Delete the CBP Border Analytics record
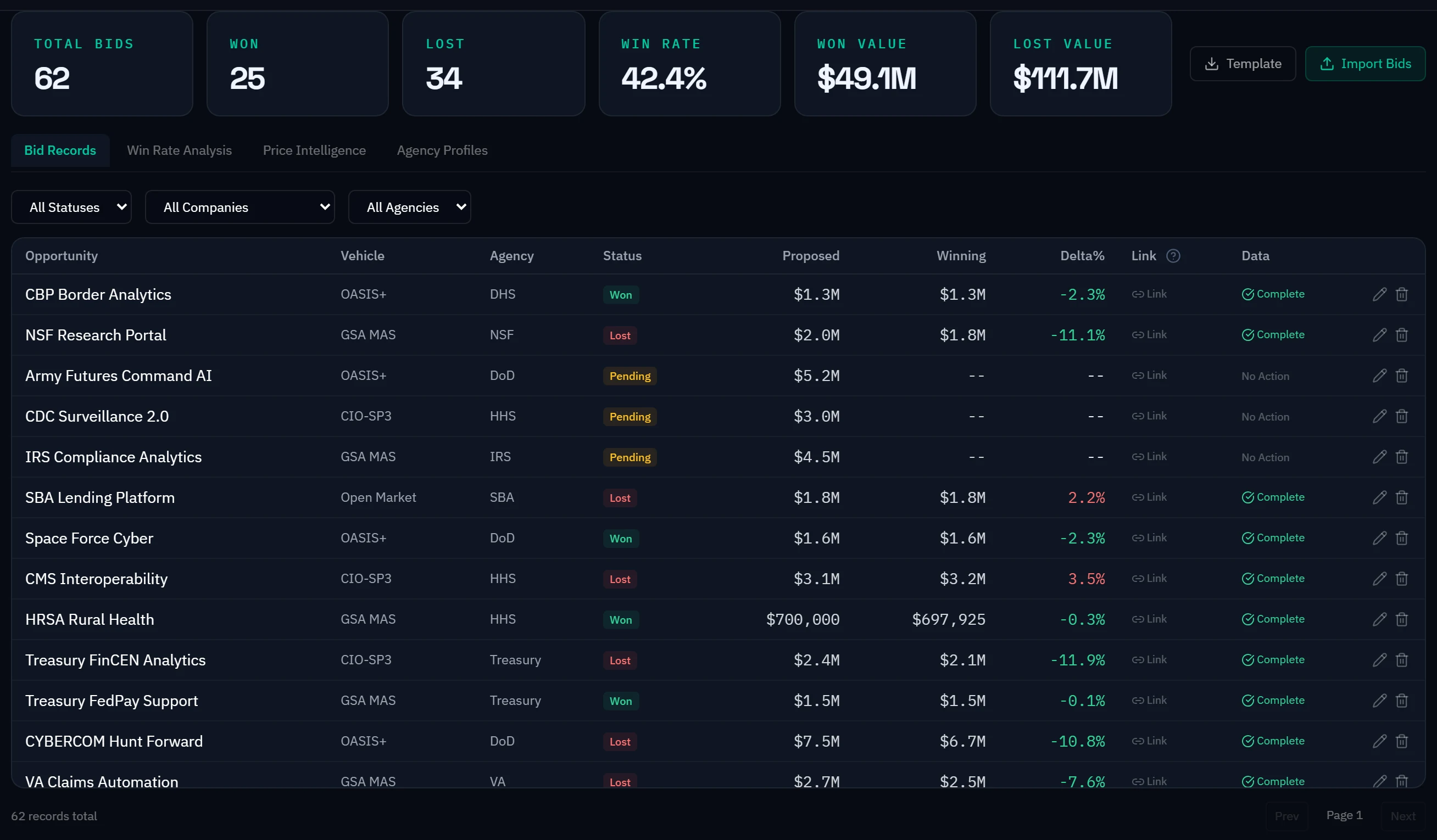The image size is (1437, 840). click(1402, 294)
